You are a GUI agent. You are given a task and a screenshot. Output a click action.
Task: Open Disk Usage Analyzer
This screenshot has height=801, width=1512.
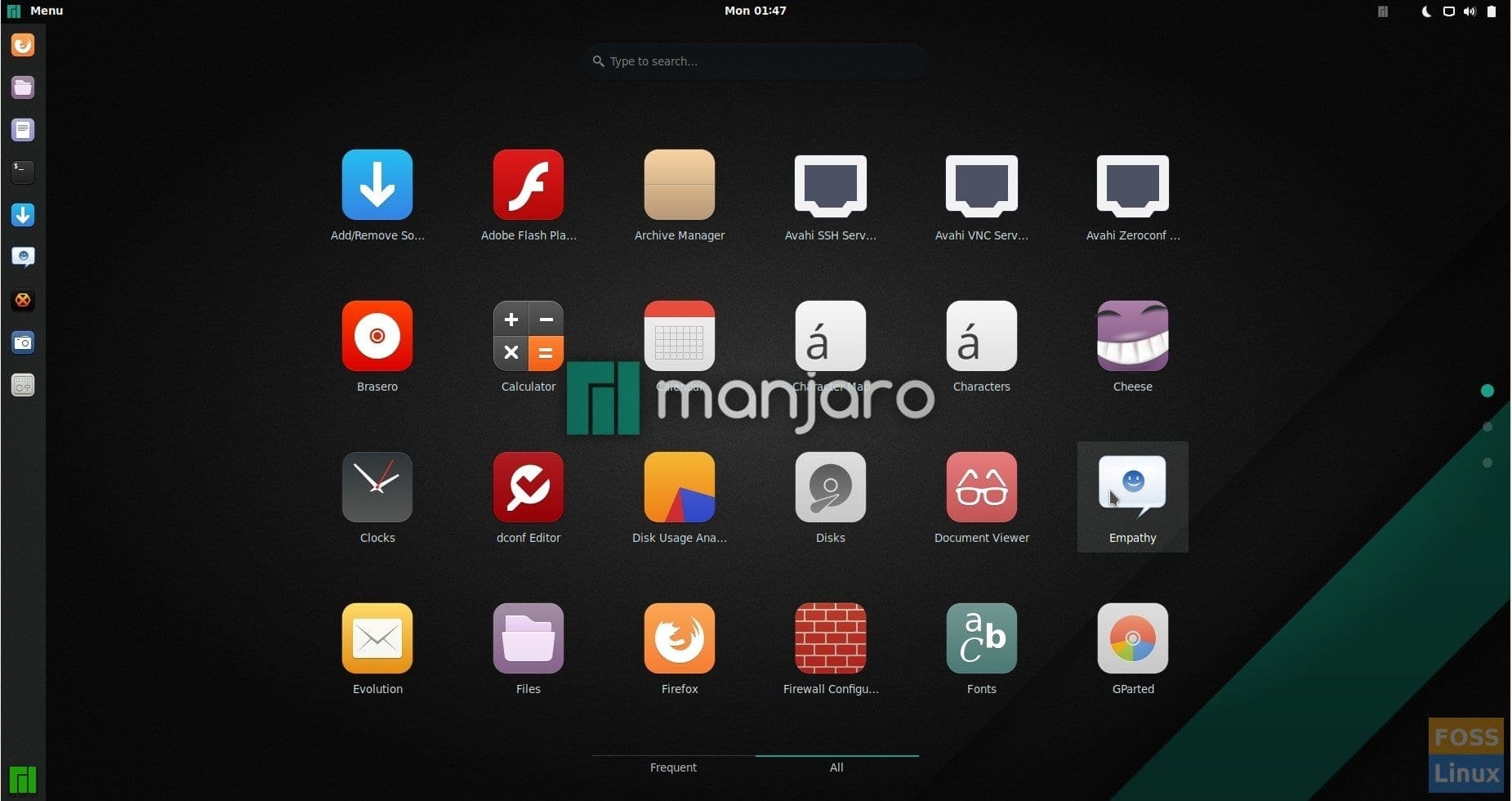click(679, 487)
